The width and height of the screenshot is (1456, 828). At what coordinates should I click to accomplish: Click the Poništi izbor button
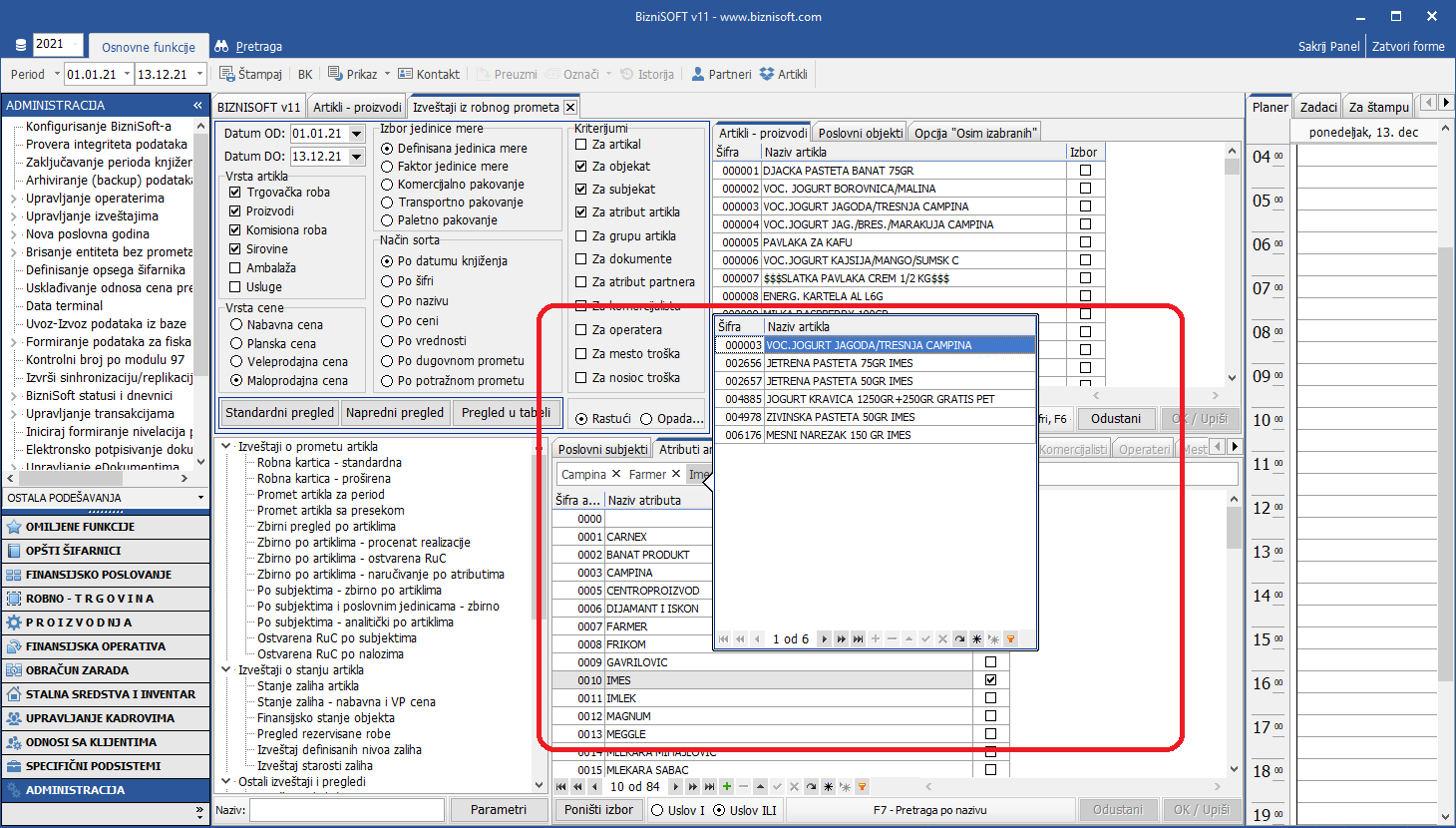598,810
